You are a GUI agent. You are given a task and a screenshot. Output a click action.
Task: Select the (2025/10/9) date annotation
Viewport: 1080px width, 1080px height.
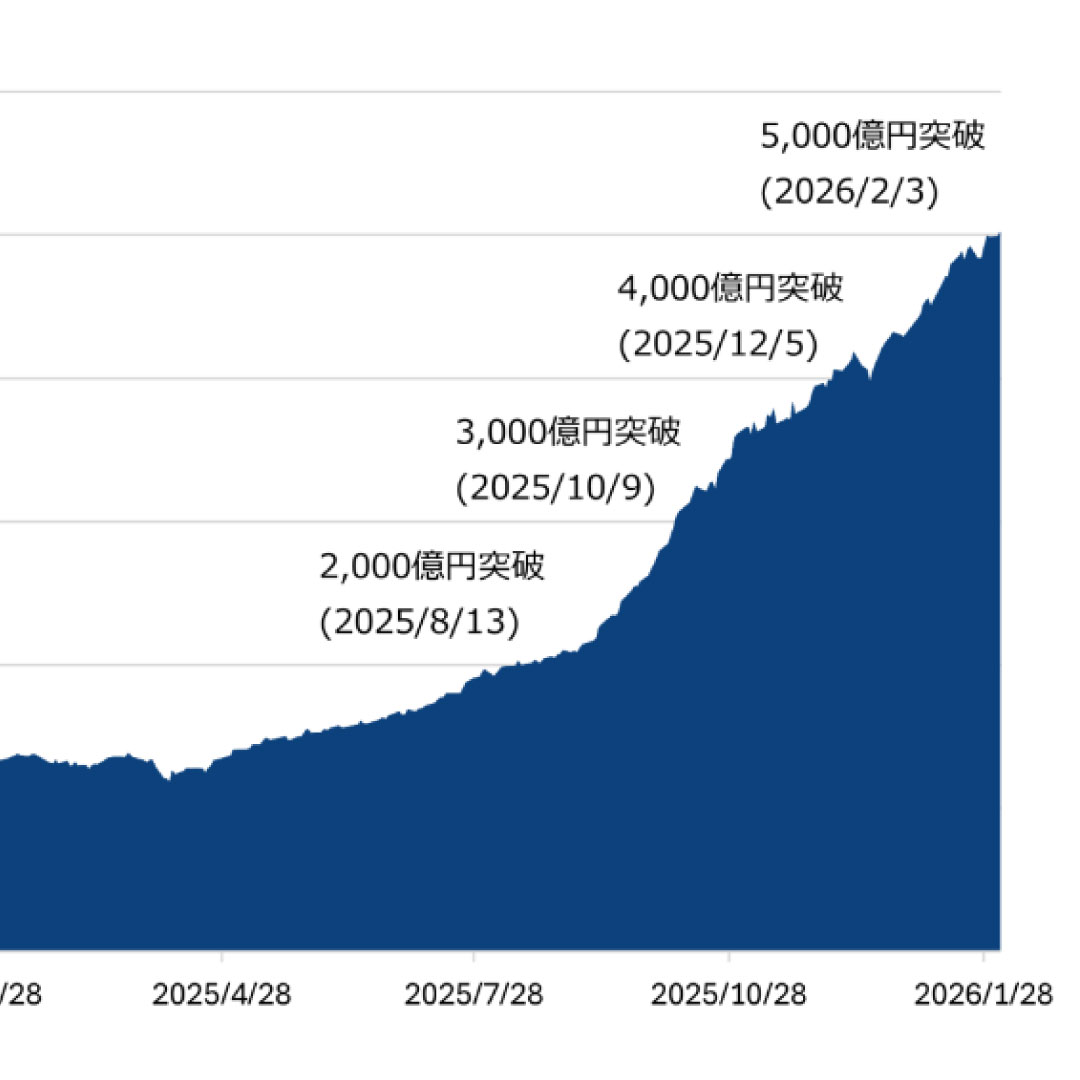(555, 488)
